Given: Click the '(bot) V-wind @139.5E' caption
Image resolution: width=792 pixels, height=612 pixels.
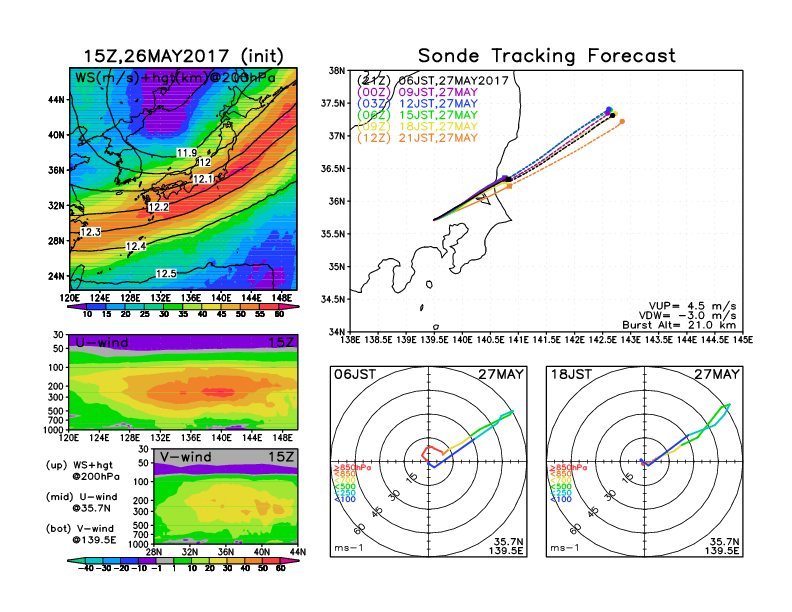Looking at the screenshot, I should (81, 534).
